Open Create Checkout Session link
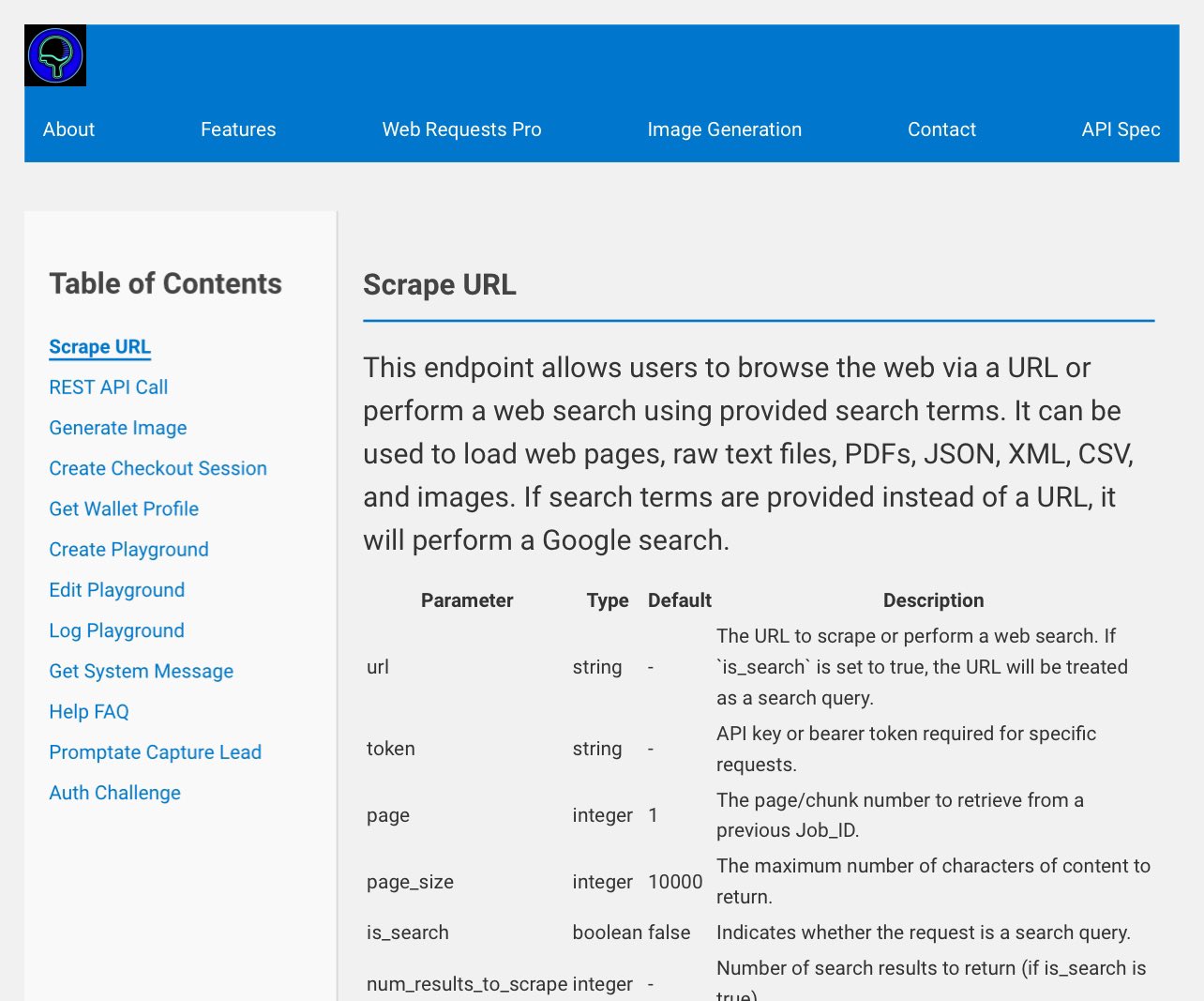Image resolution: width=1204 pixels, height=1001 pixels. 158,468
